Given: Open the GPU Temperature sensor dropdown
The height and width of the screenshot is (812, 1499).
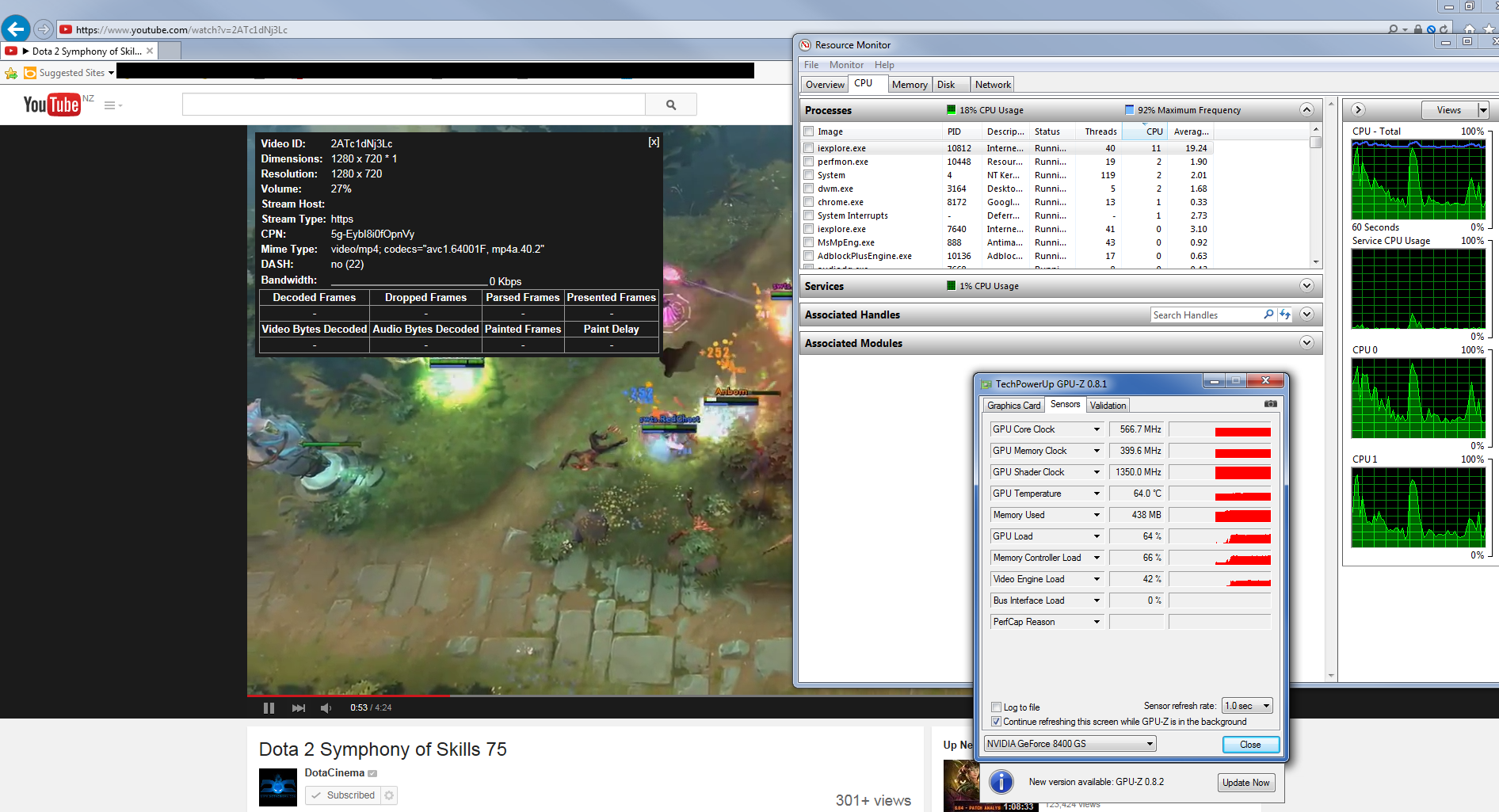Looking at the screenshot, I should tap(1097, 494).
